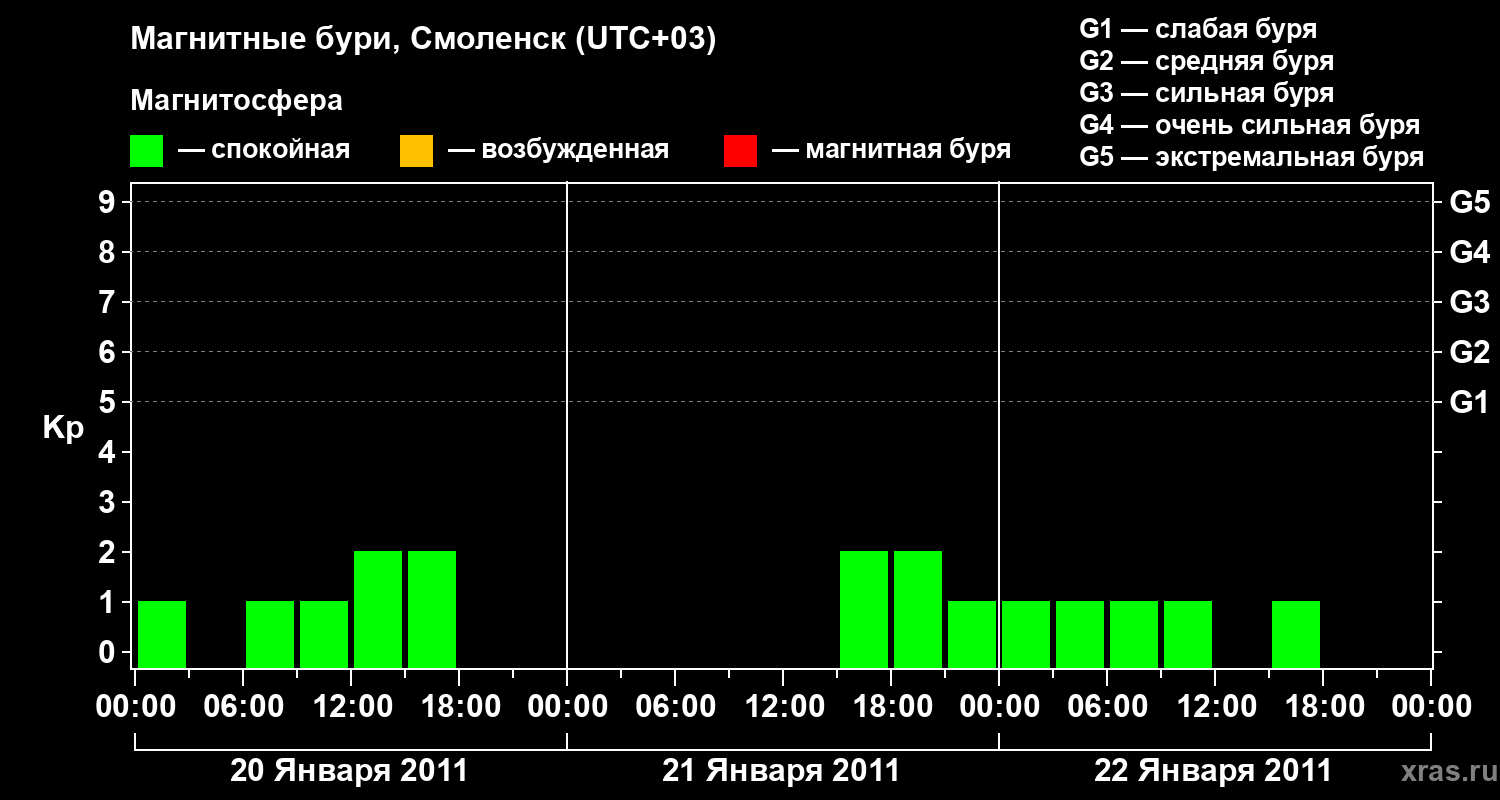Click the '06:00' time label under 21 Января
Image resolution: width=1500 pixels, height=800 pixels.
coord(675,707)
